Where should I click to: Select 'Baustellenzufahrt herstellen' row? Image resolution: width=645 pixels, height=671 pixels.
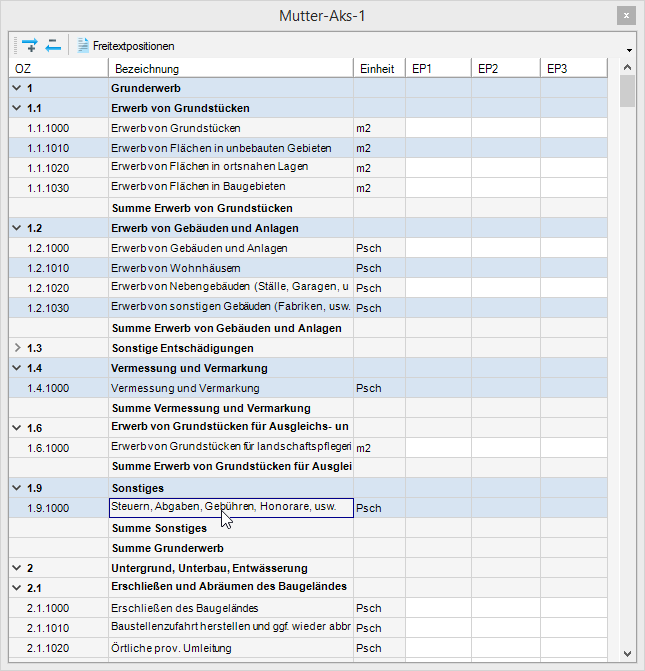[308, 628]
